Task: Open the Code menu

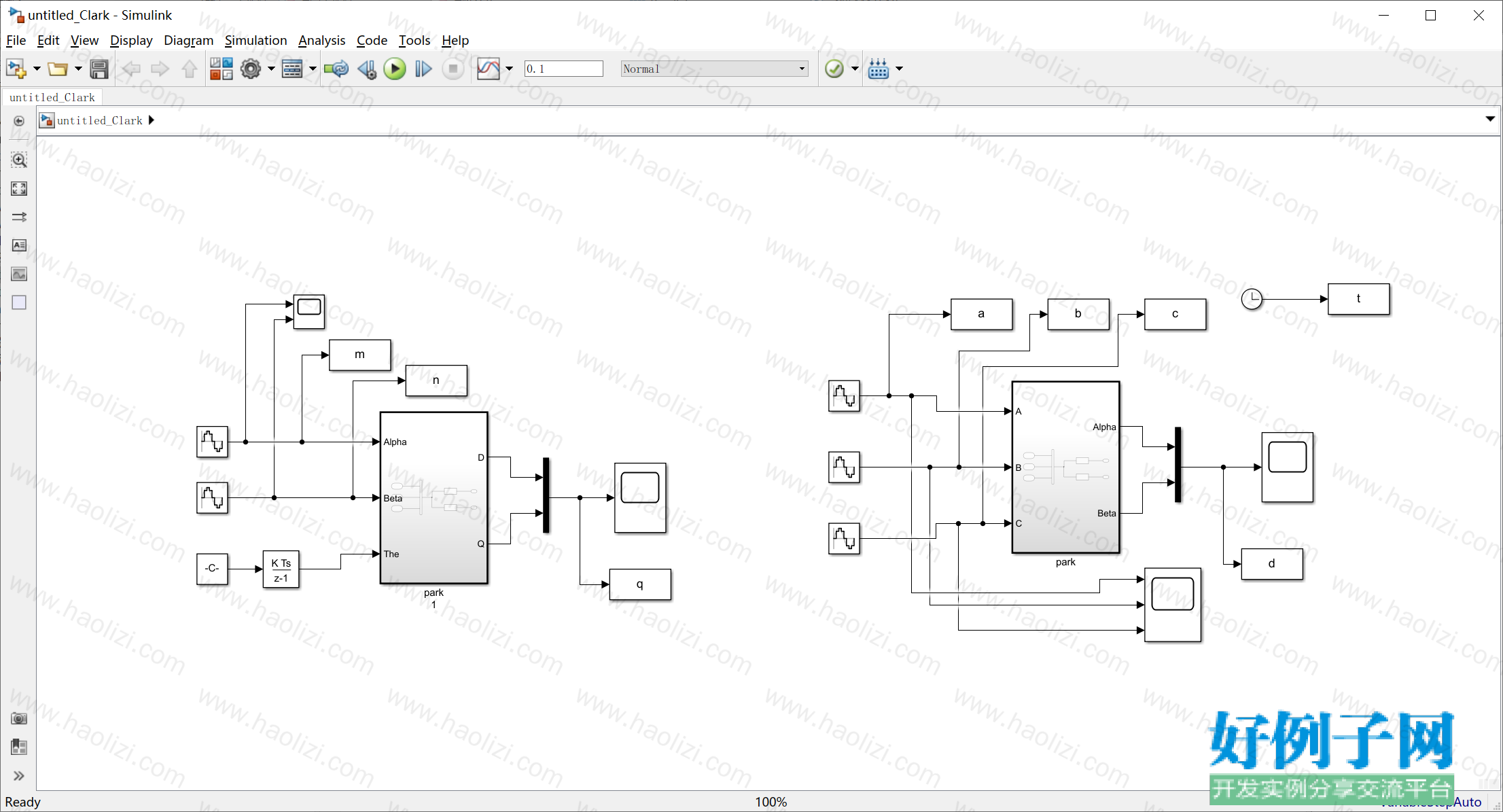Action: 372,41
